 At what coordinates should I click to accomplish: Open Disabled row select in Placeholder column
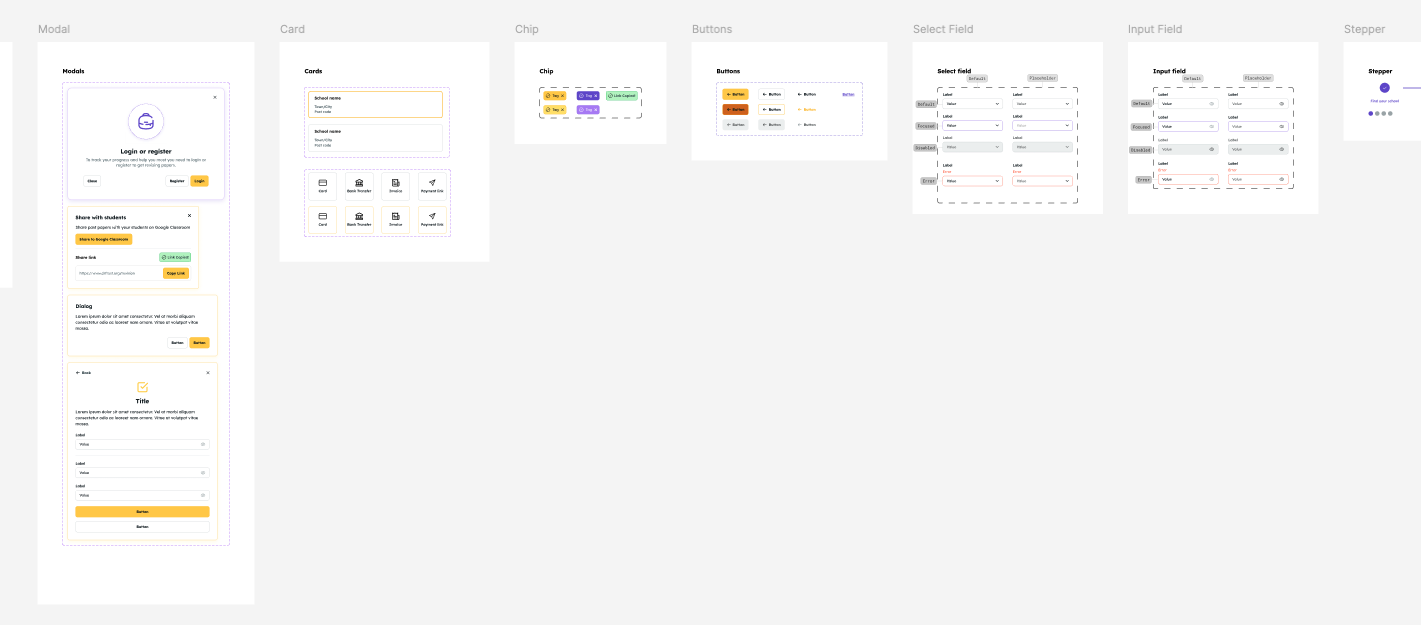click(x=1042, y=147)
